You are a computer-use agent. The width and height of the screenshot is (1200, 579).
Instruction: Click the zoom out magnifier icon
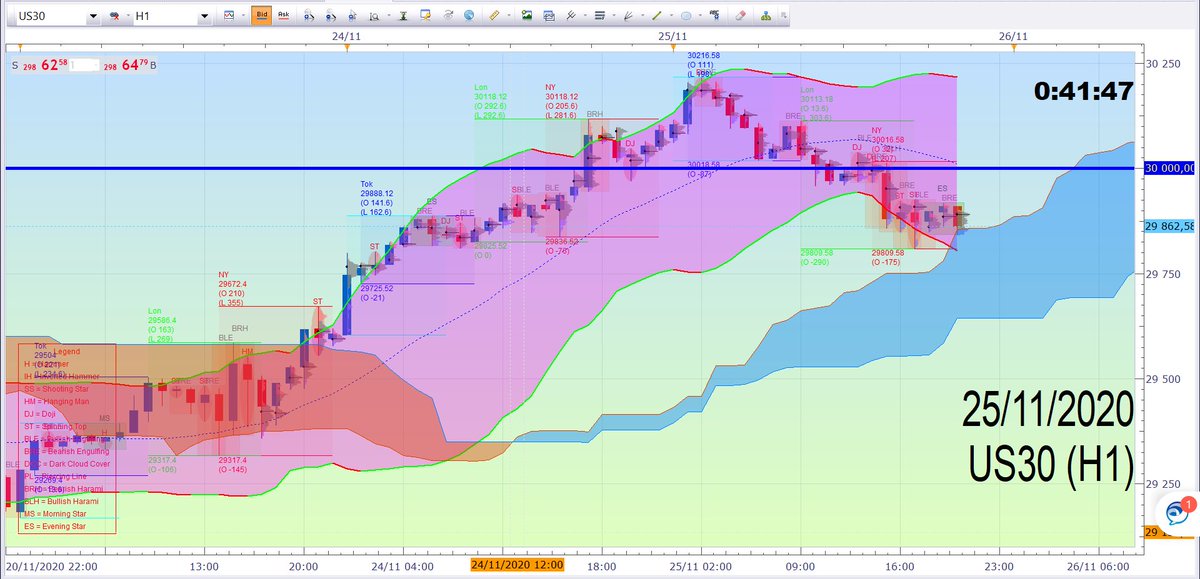point(329,16)
